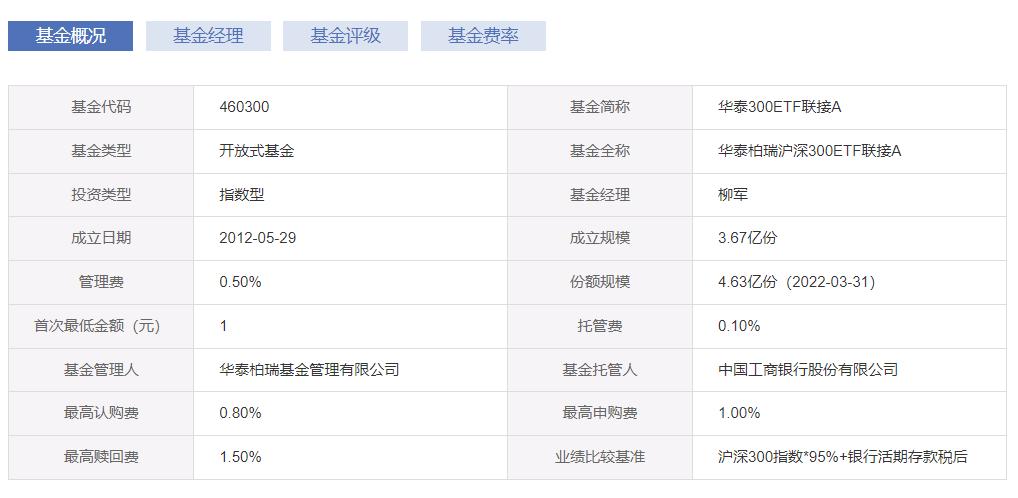Screen dimensions: 1018x498
Task: Click the 开放式基金 value
Action: [256, 151]
